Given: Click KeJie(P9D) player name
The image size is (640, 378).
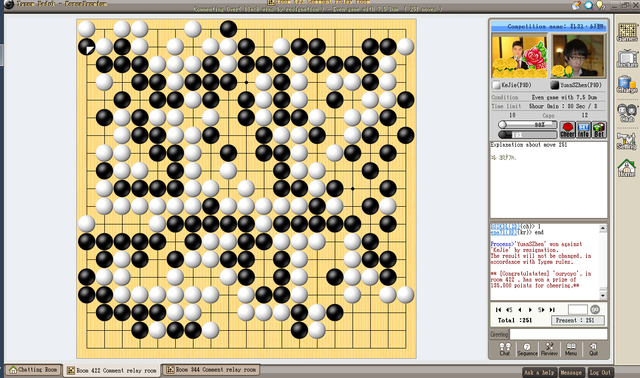Looking at the screenshot, I should click(x=516, y=85).
